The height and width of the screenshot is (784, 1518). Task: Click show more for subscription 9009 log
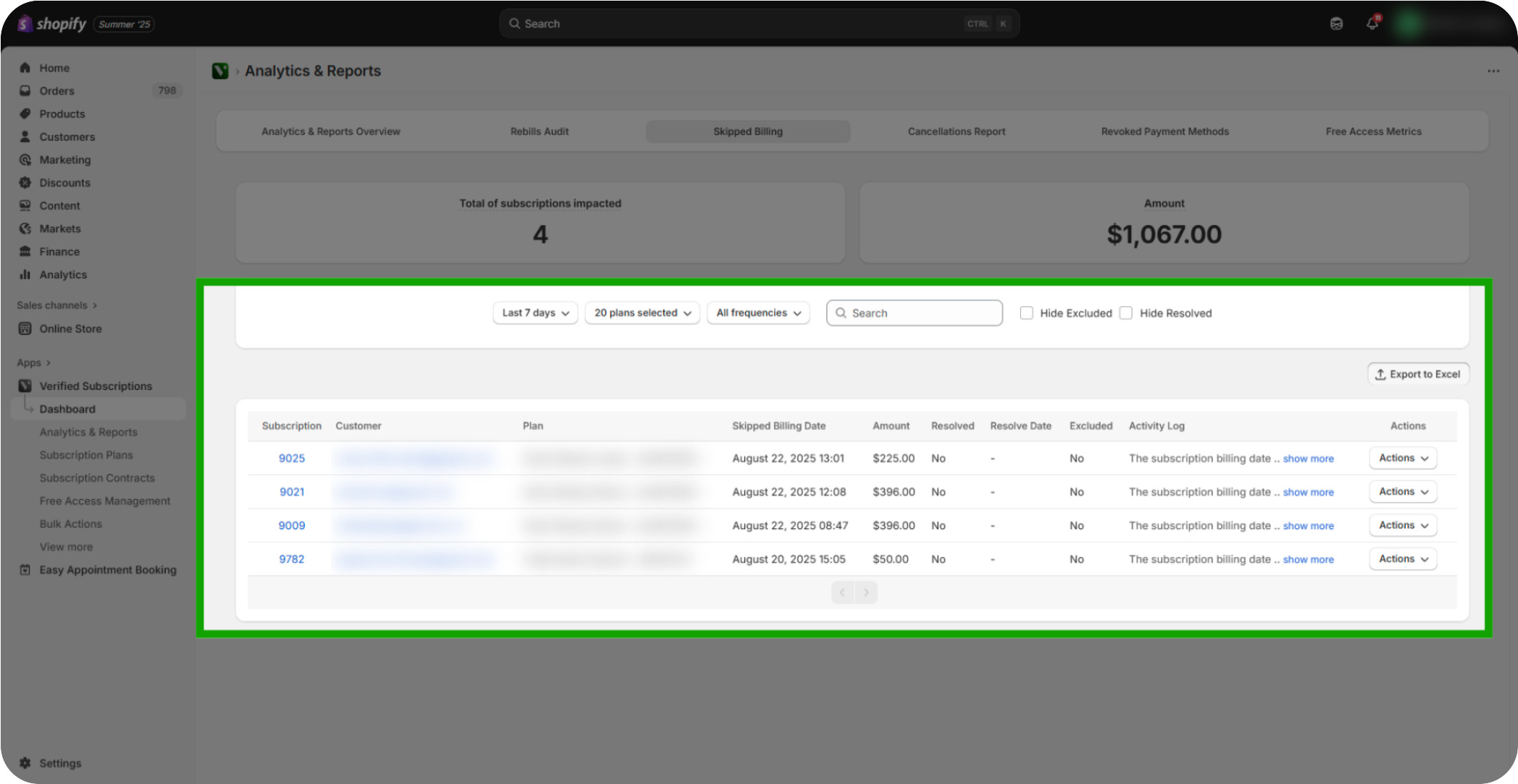pyautogui.click(x=1308, y=526)
